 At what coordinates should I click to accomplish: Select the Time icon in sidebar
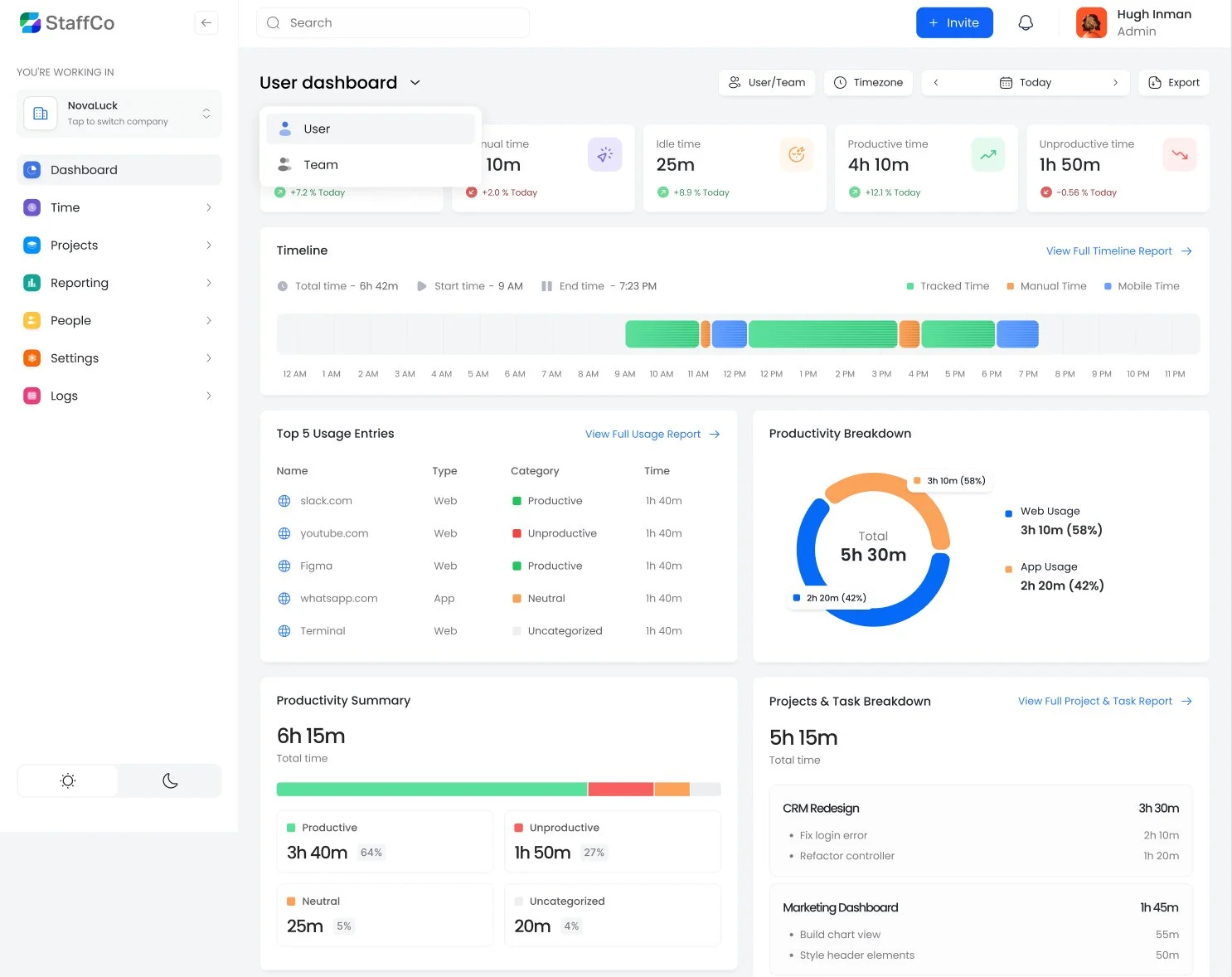(32, 207)
